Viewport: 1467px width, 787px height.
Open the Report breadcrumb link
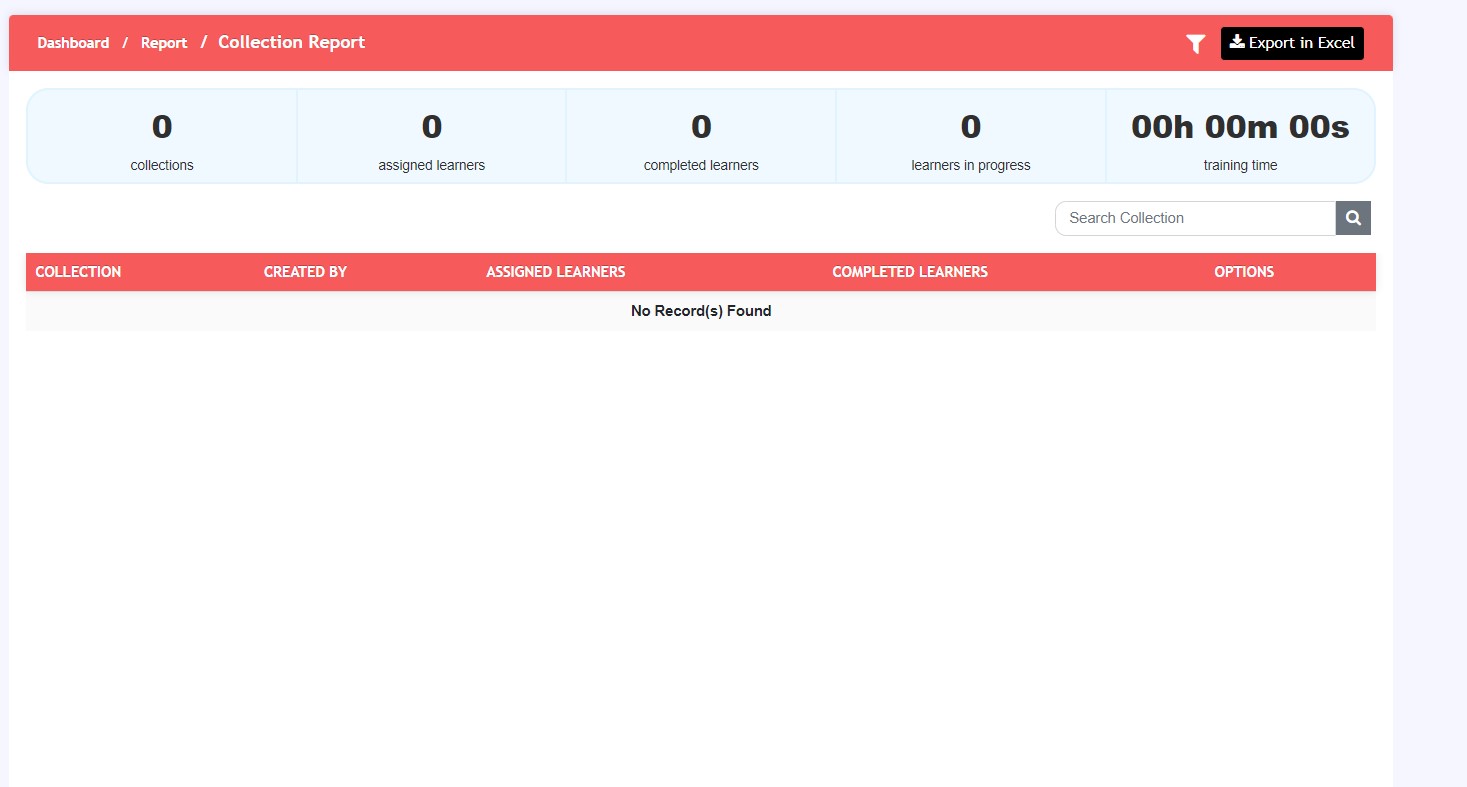tap(164, 43)
